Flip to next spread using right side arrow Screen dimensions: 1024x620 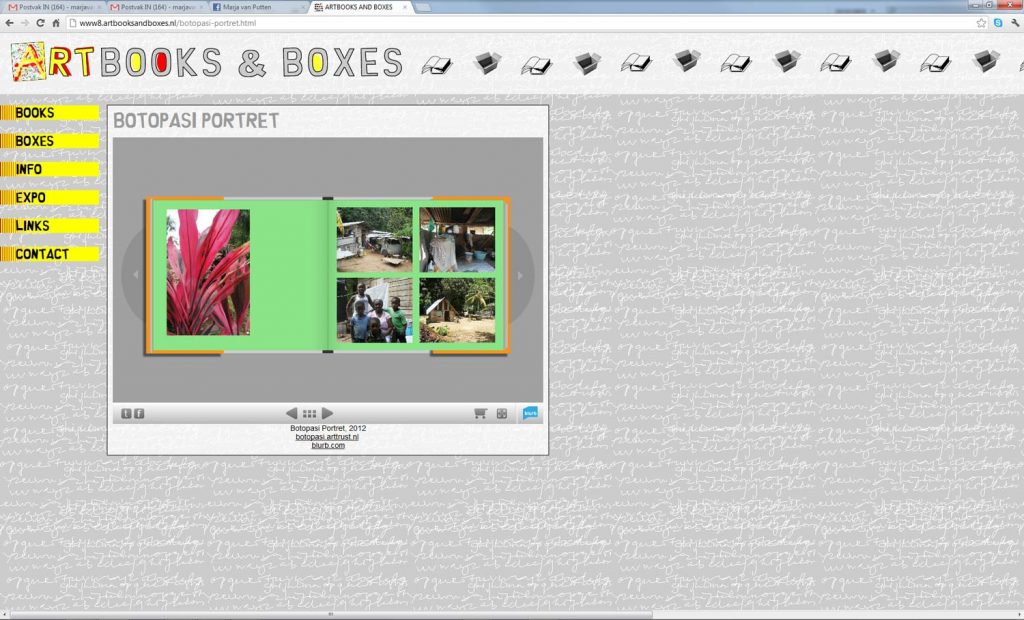pos(520,275)
